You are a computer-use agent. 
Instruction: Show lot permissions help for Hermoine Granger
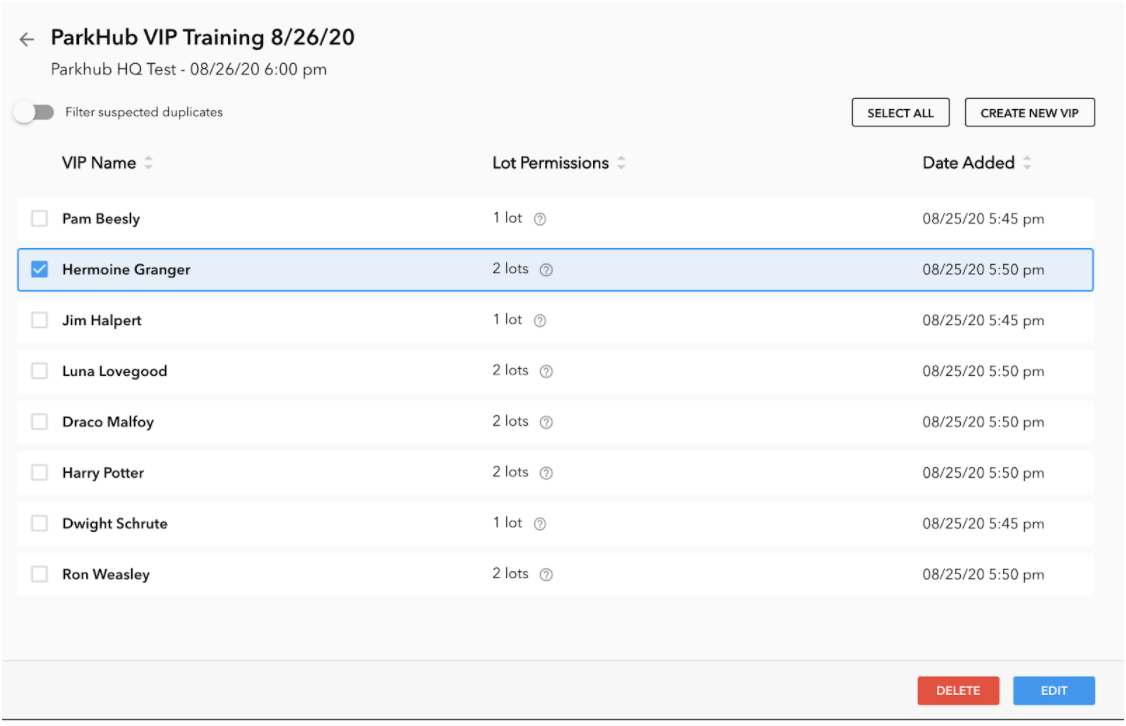pyautogui.click(x=546, y=270)
